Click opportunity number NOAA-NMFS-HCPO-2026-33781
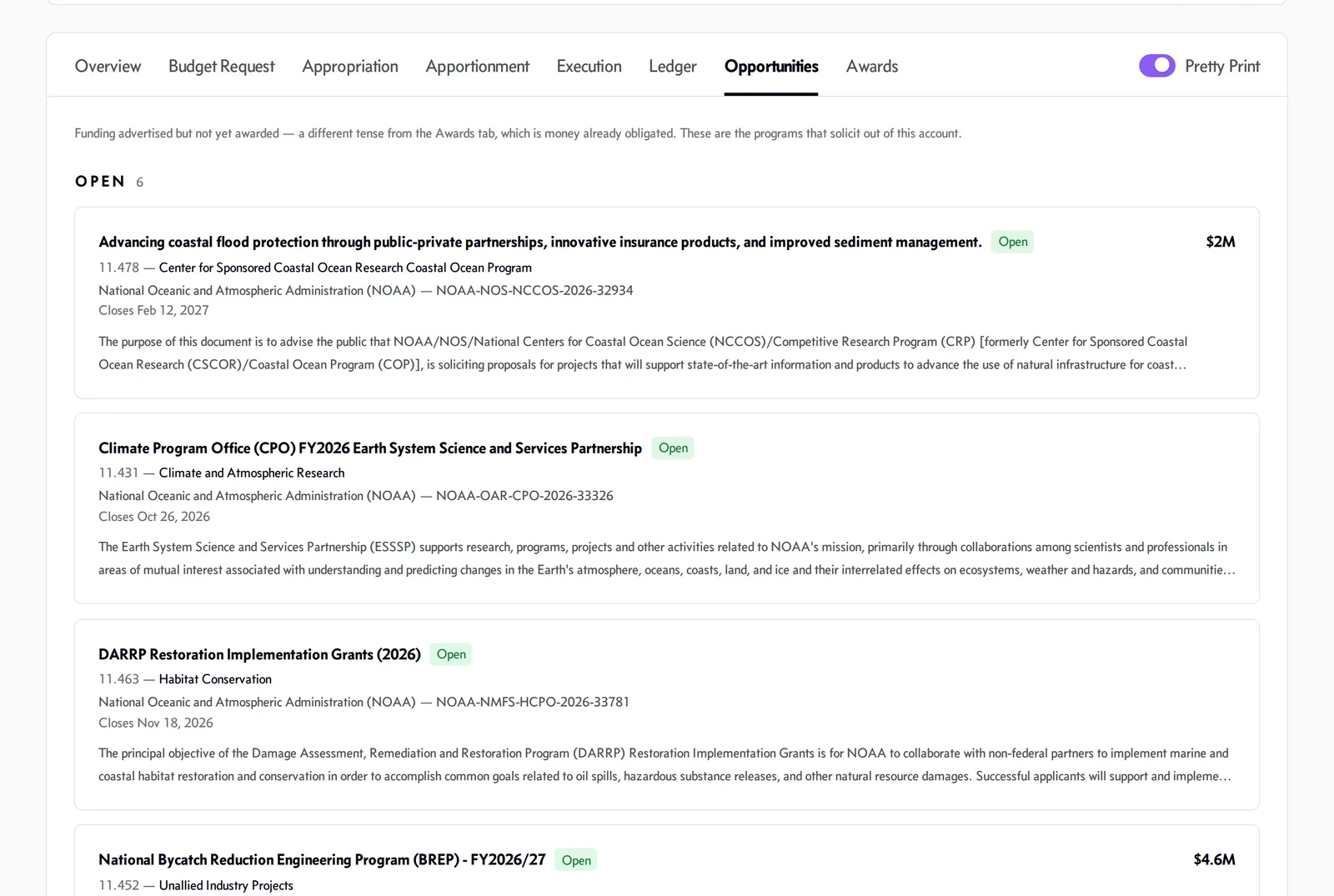 [x=533, y=702]
